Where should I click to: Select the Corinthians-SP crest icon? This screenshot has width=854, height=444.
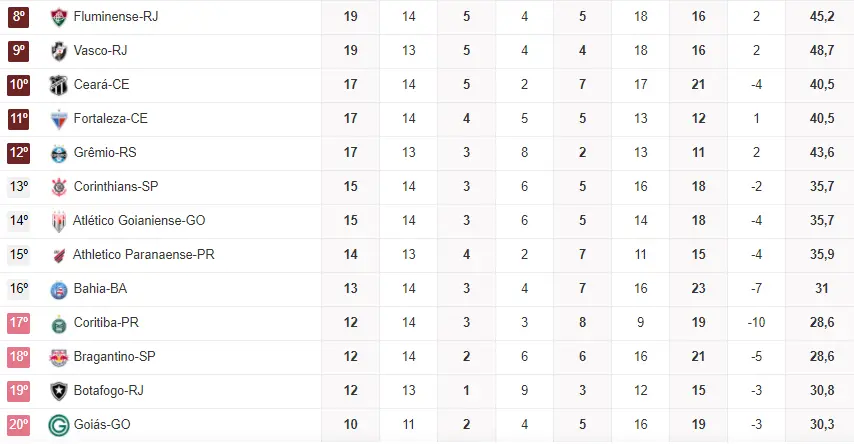point(58,187)
